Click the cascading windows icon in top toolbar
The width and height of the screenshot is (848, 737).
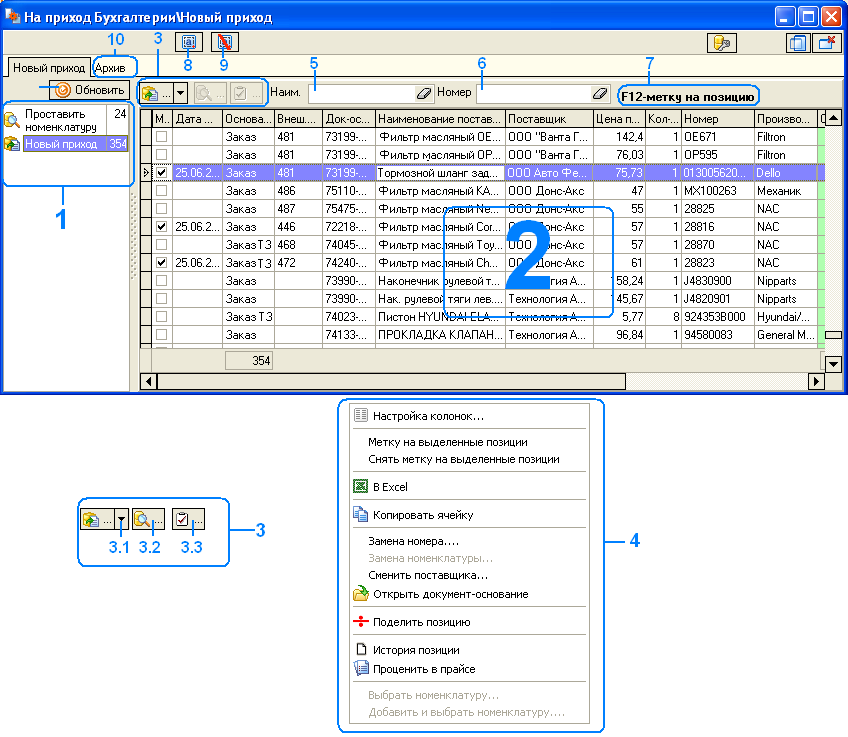(x=797, y=43)
